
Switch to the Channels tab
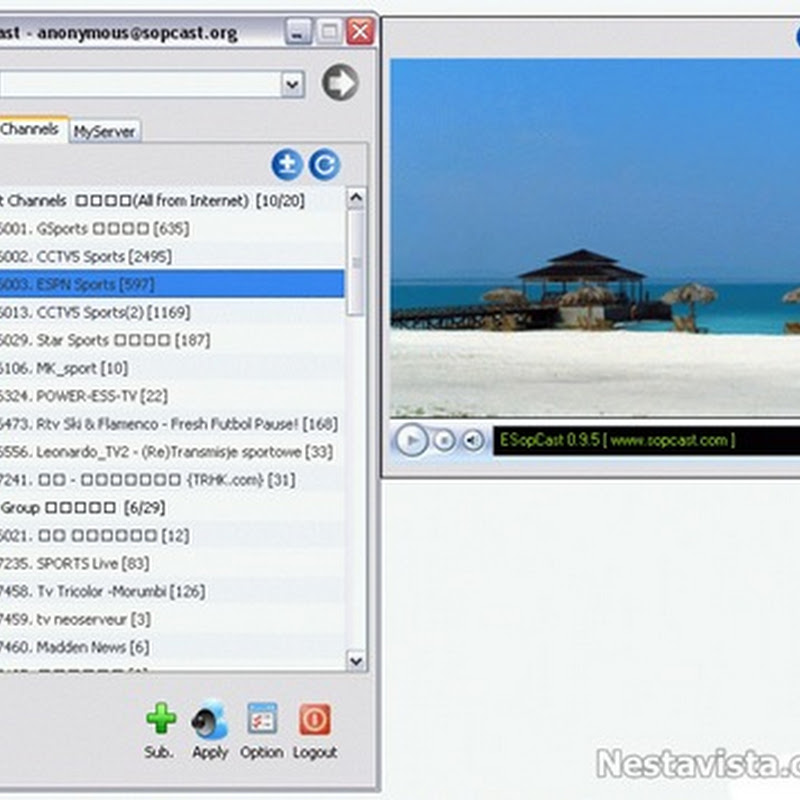(30, 129)
